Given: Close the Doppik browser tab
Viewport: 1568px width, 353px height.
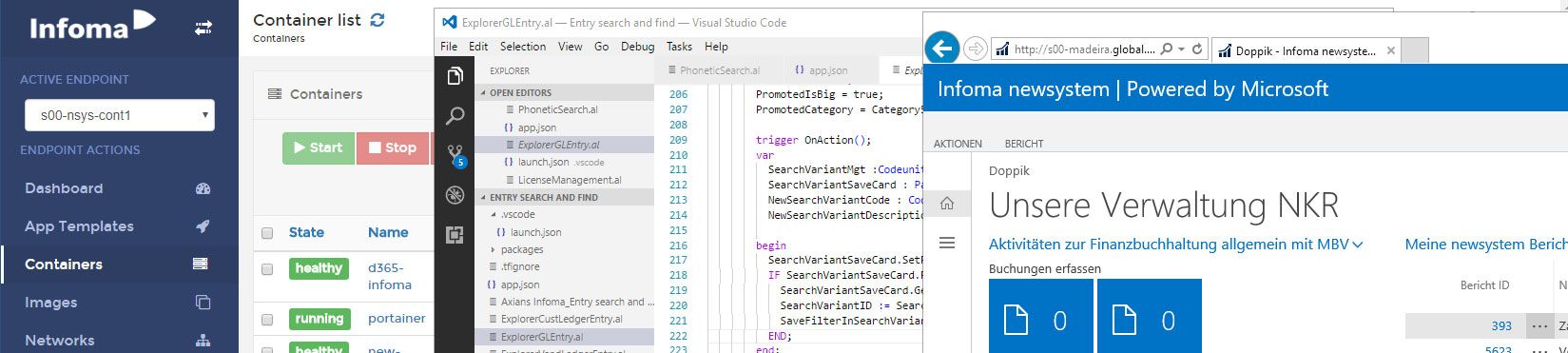Looking at the screenshot, I should pos(1391,50).
